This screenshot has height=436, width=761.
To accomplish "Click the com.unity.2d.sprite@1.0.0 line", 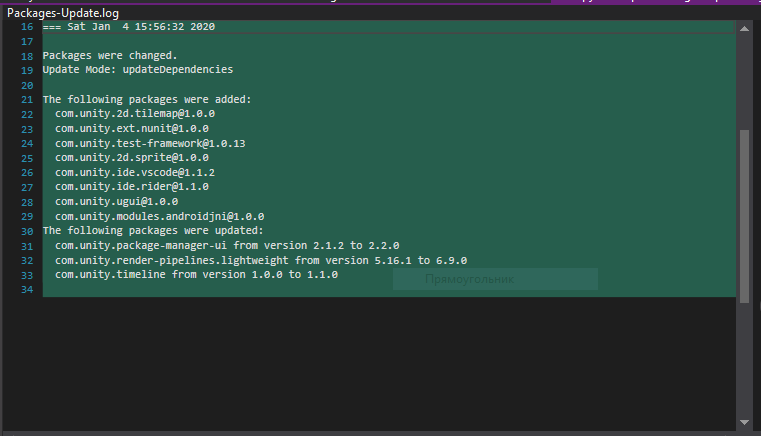I will click(132, 158).
